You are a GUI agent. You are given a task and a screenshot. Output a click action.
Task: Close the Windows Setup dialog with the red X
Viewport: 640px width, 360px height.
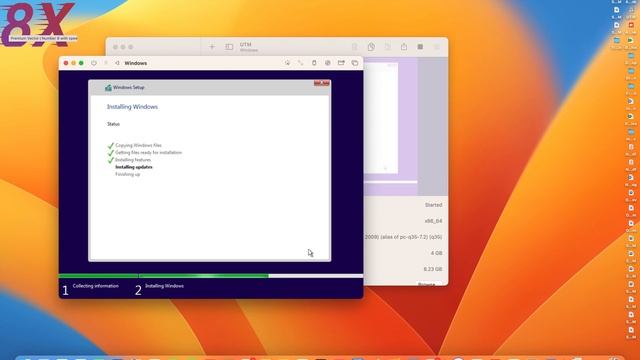pos(322,83)
